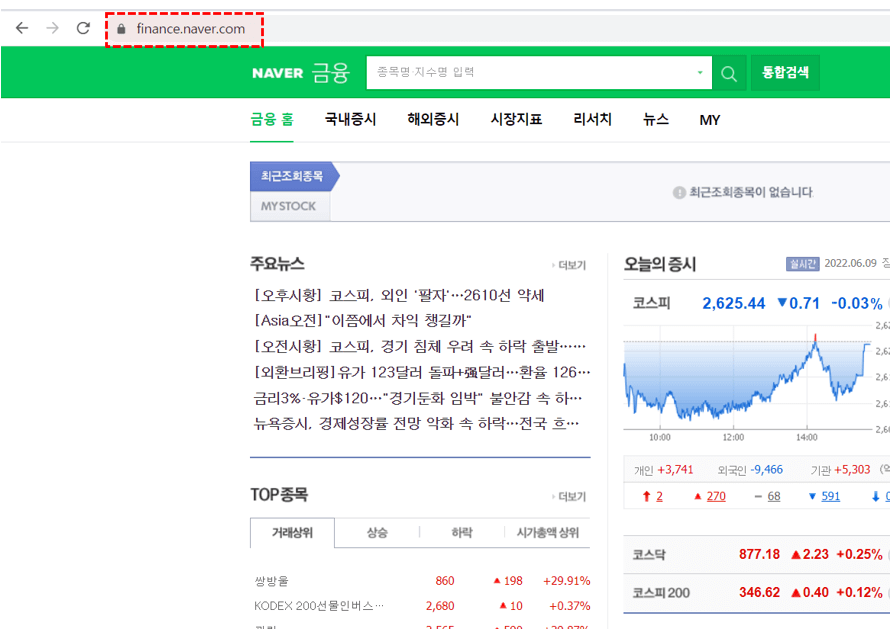Click the 코스피200 index row
893x636 pixels.
point(757,593)
